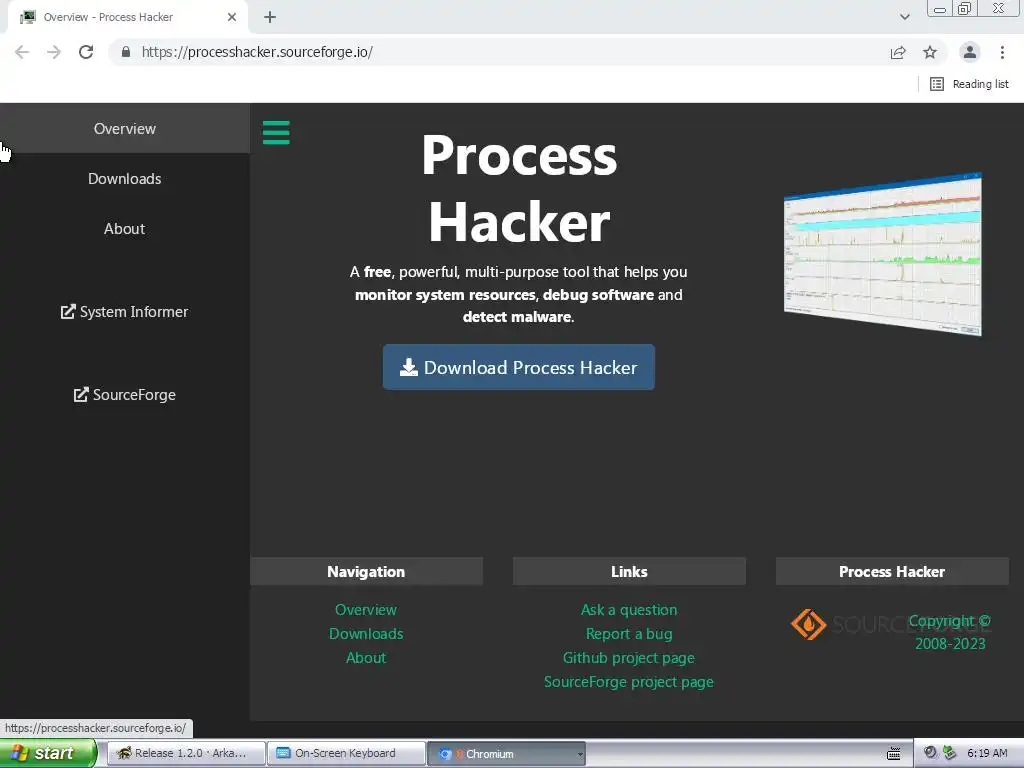Switch to Release 1.2.0 Arka taskbar item
Viewport: 1024px width, 768px height.
185,753
